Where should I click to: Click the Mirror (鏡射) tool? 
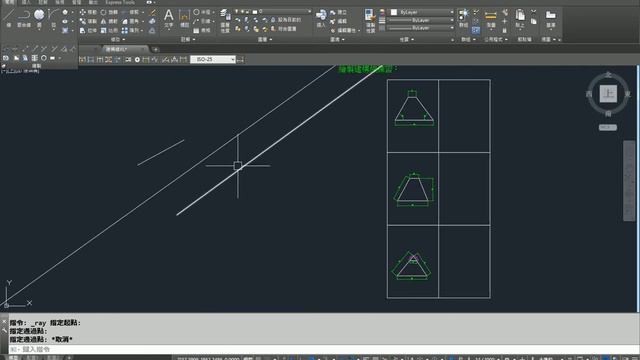[x=109, y=21]
